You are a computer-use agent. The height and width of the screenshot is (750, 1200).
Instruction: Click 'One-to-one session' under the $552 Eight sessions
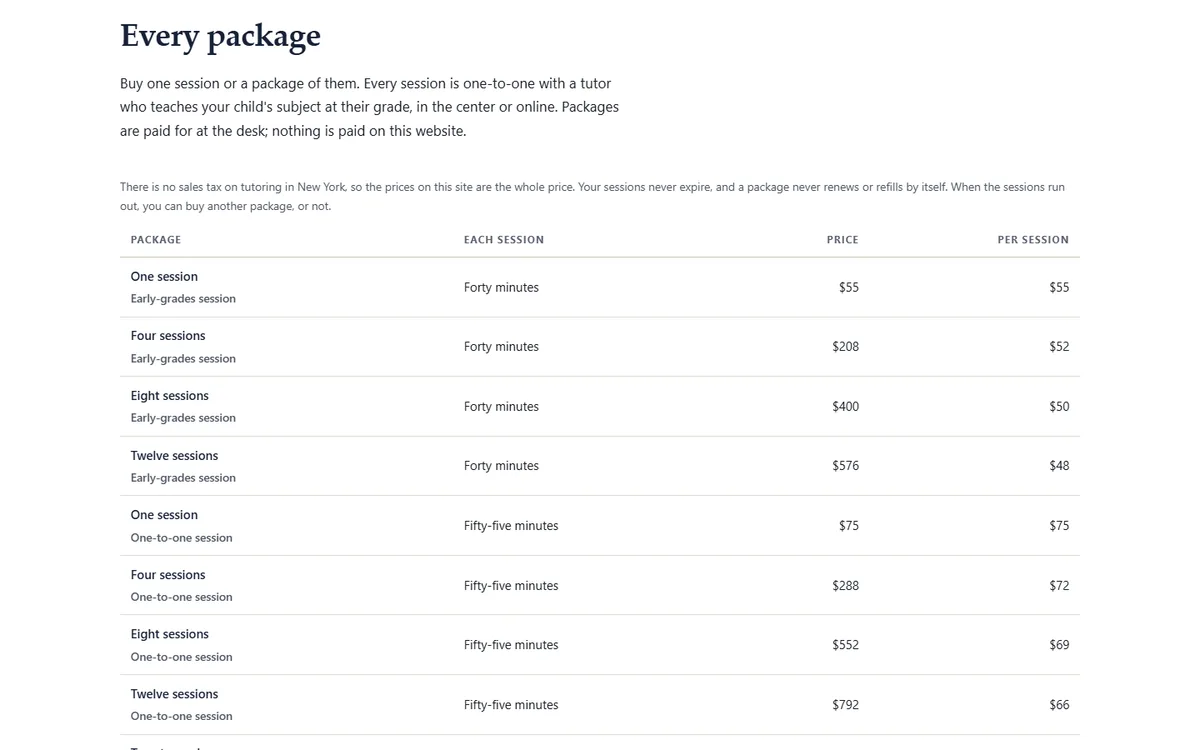(181, 657)
